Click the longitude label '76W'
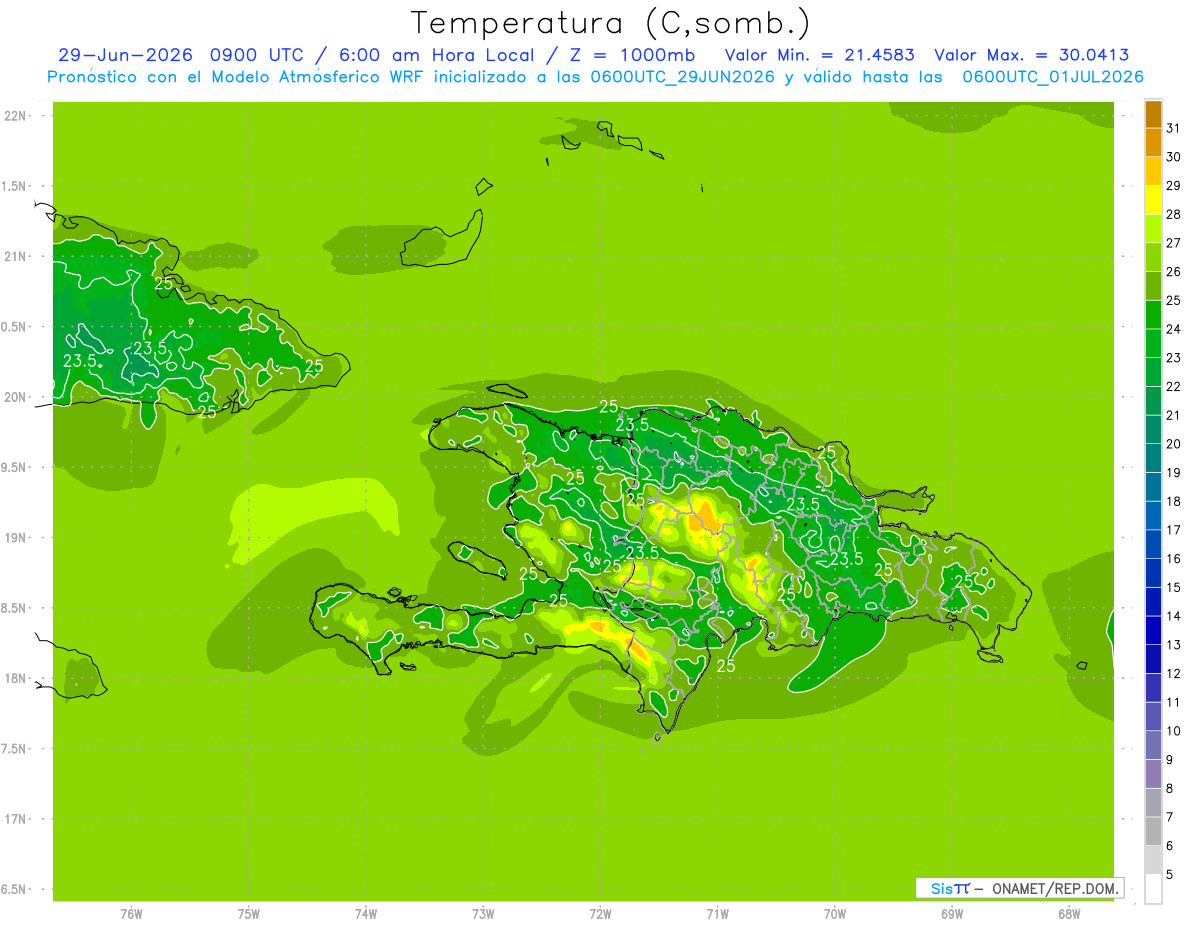This screenshot has height=927, width=1200. click(131, 914)
